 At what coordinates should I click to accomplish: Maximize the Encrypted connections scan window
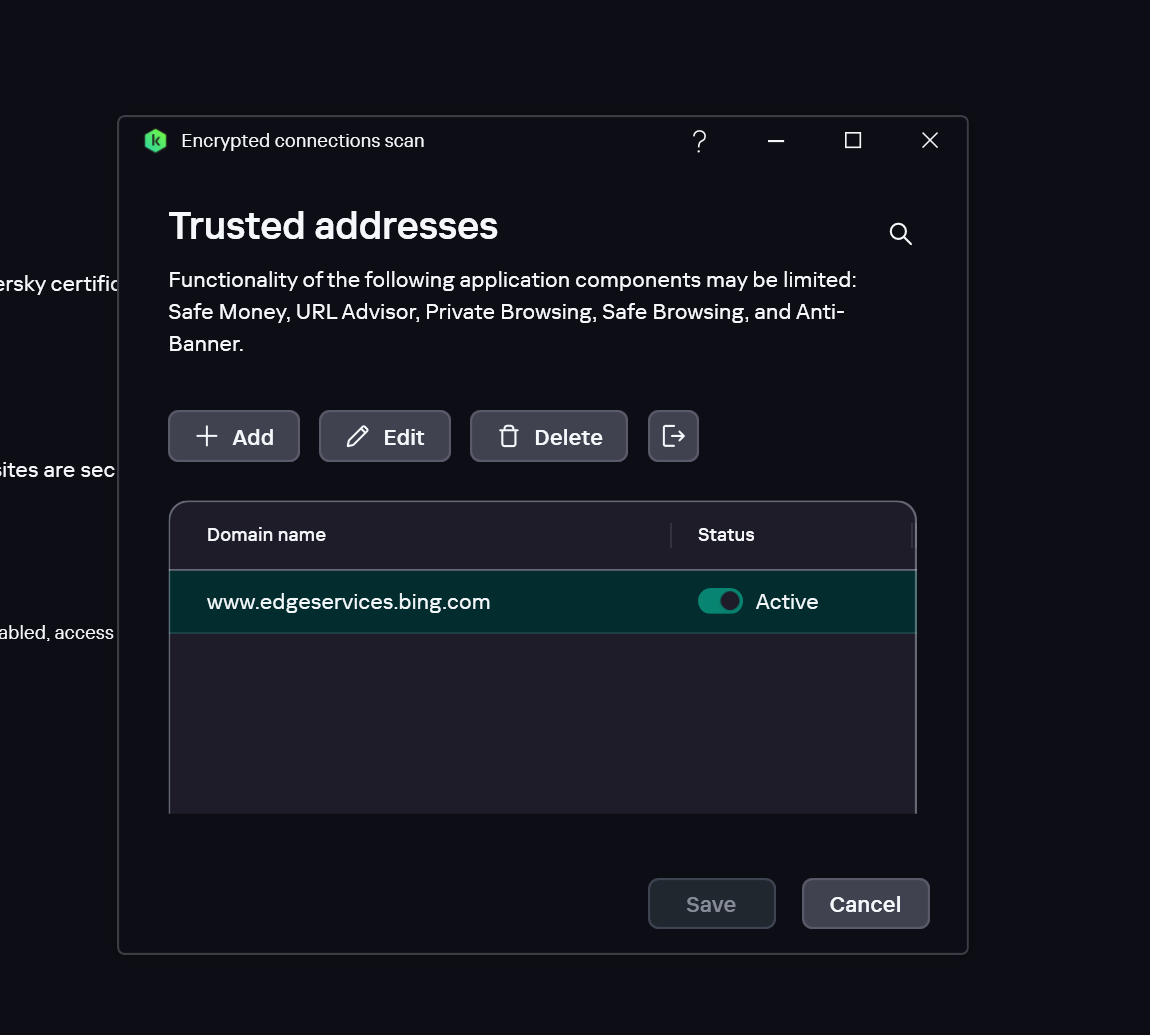[853, 141]
